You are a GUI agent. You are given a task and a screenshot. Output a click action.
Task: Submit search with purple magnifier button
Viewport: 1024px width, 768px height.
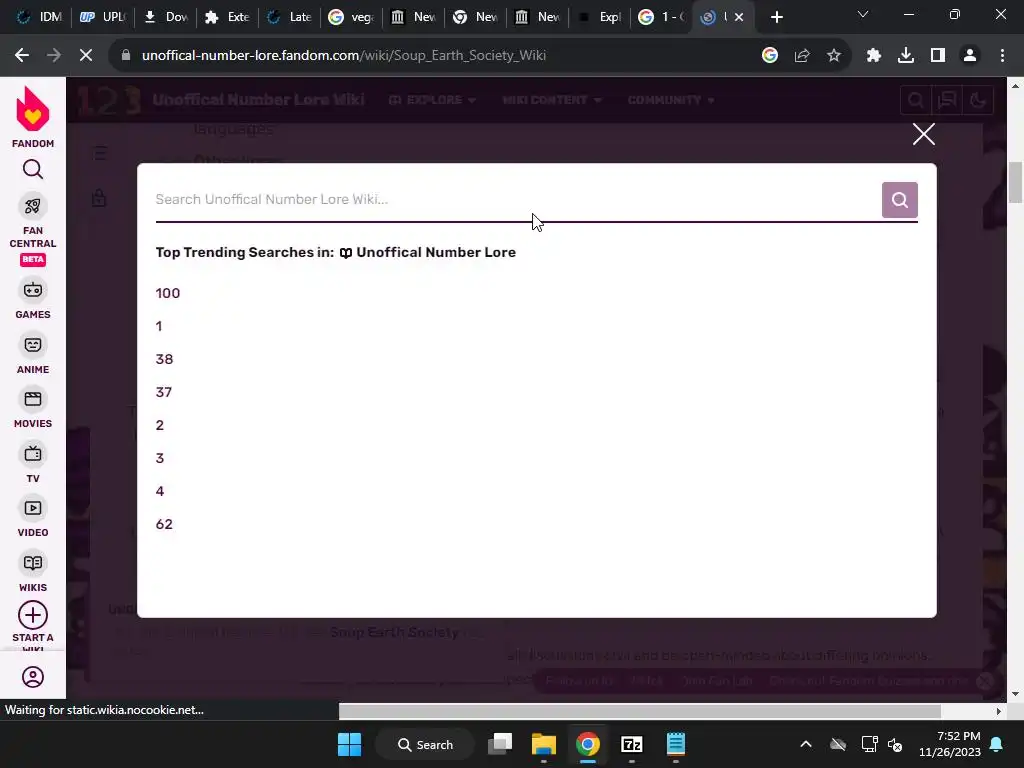[899, 200]
